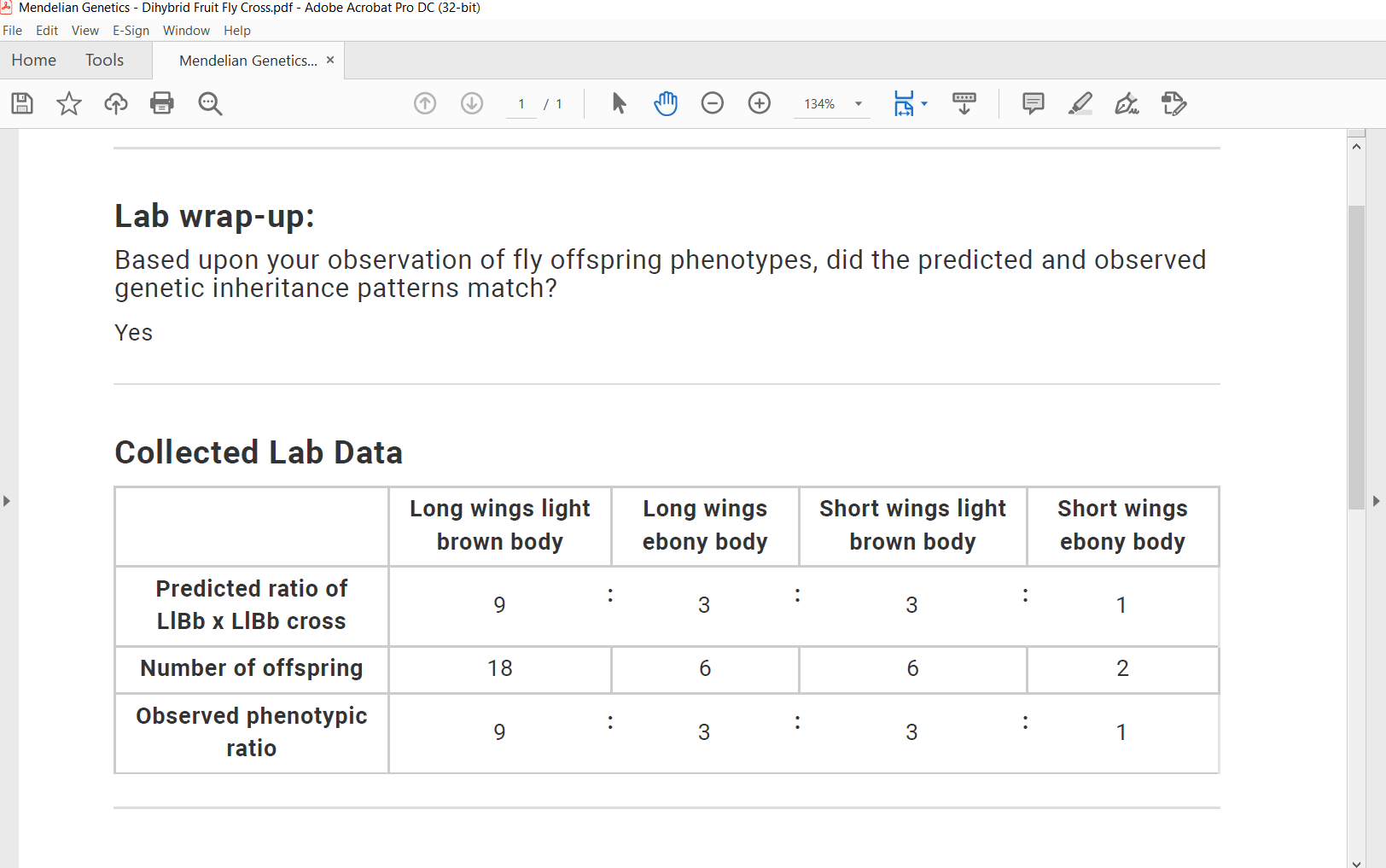
Task: Switch to the Tools tab
Action: click(104, 61)
